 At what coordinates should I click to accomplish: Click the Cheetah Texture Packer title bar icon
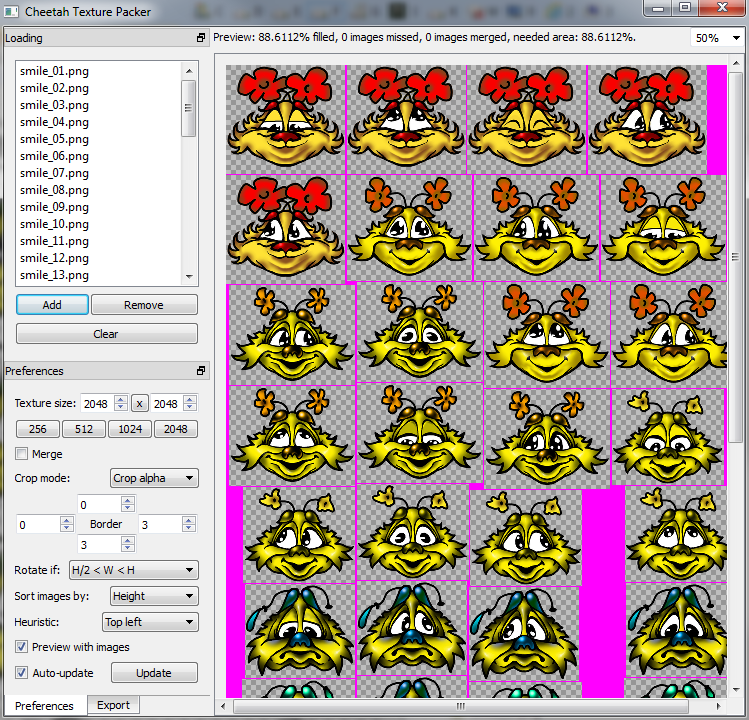click(11, 11)
